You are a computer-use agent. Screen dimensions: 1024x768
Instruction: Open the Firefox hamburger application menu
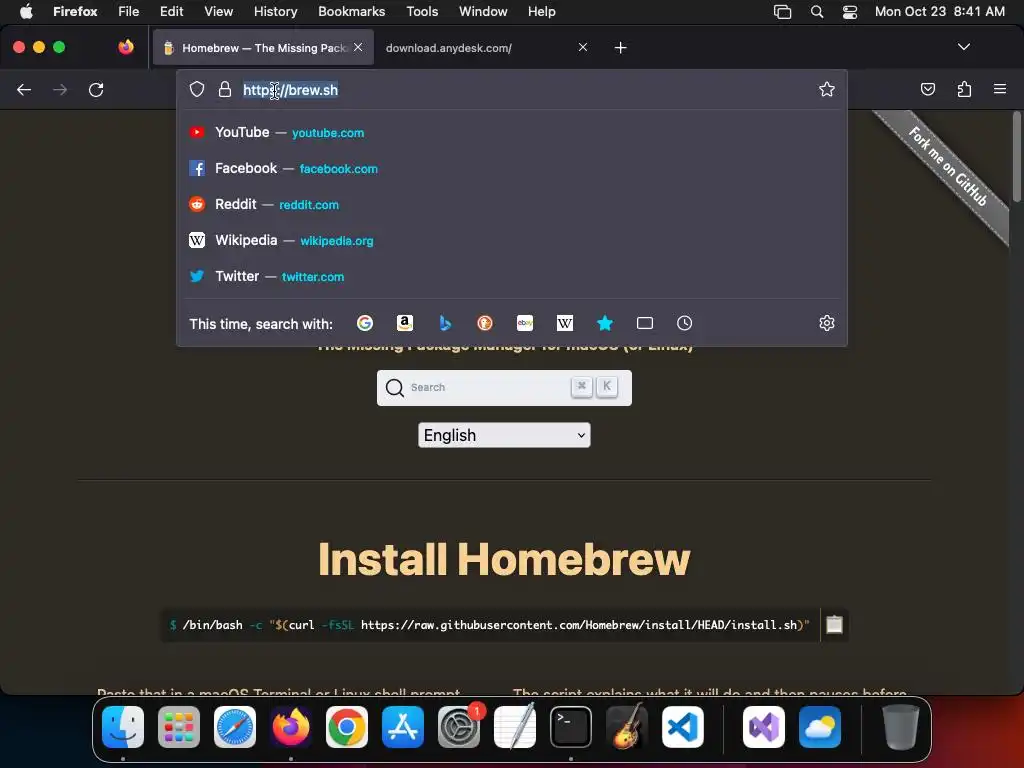pos(1000,89)
